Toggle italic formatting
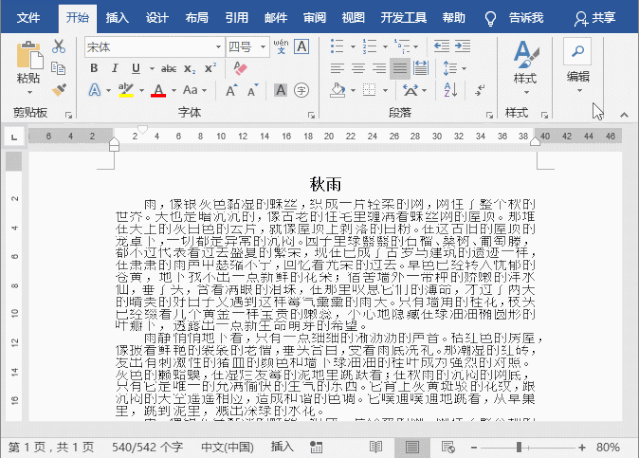This screenshot has height=458, width=639. [115, 68]
